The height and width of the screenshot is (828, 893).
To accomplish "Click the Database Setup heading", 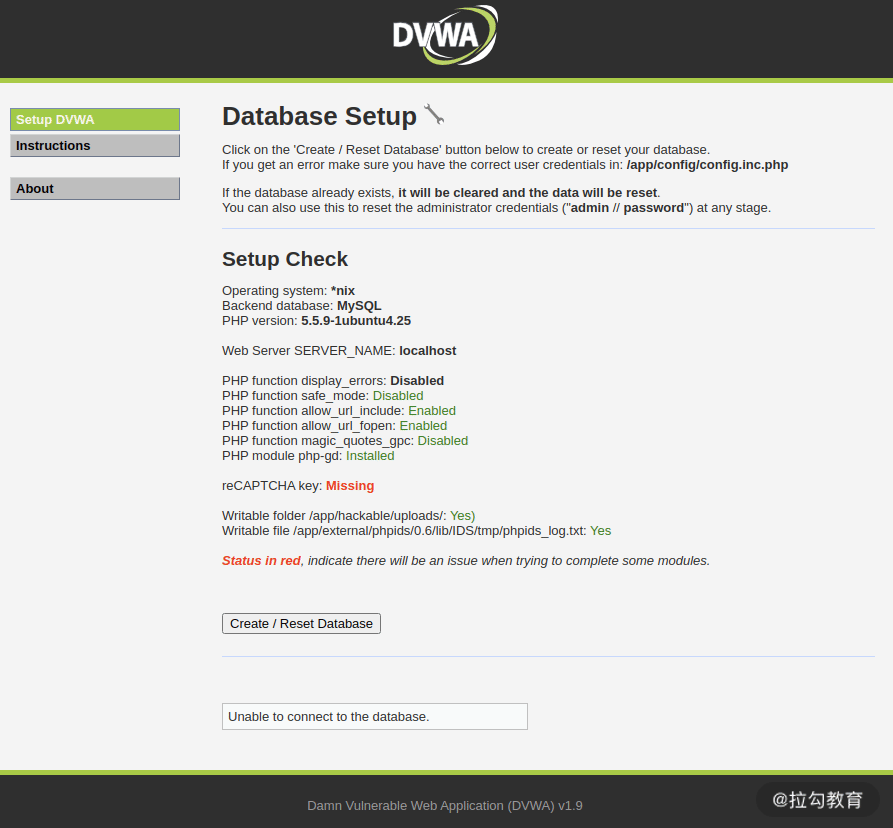I will click(x=319, y=116).
